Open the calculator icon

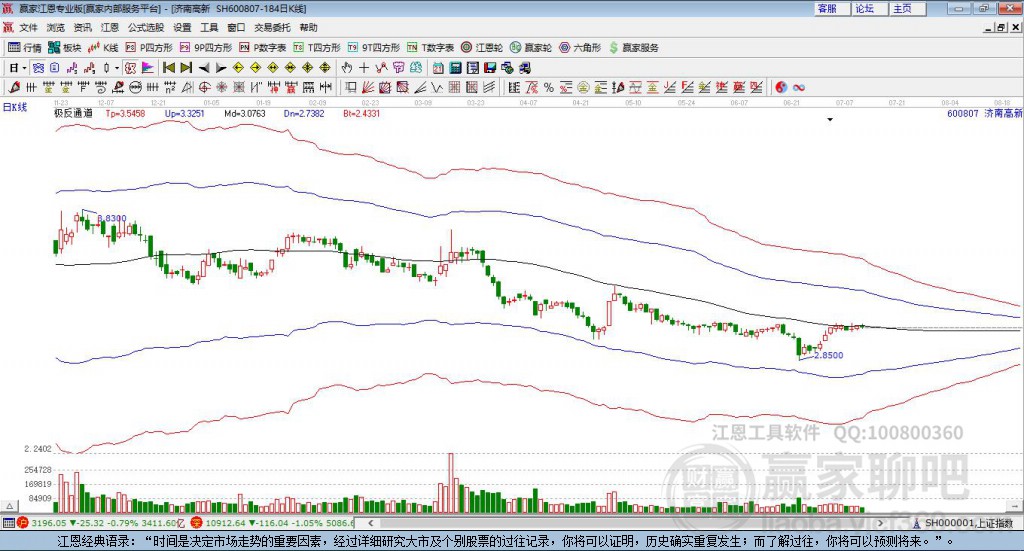tap(455, 68)
